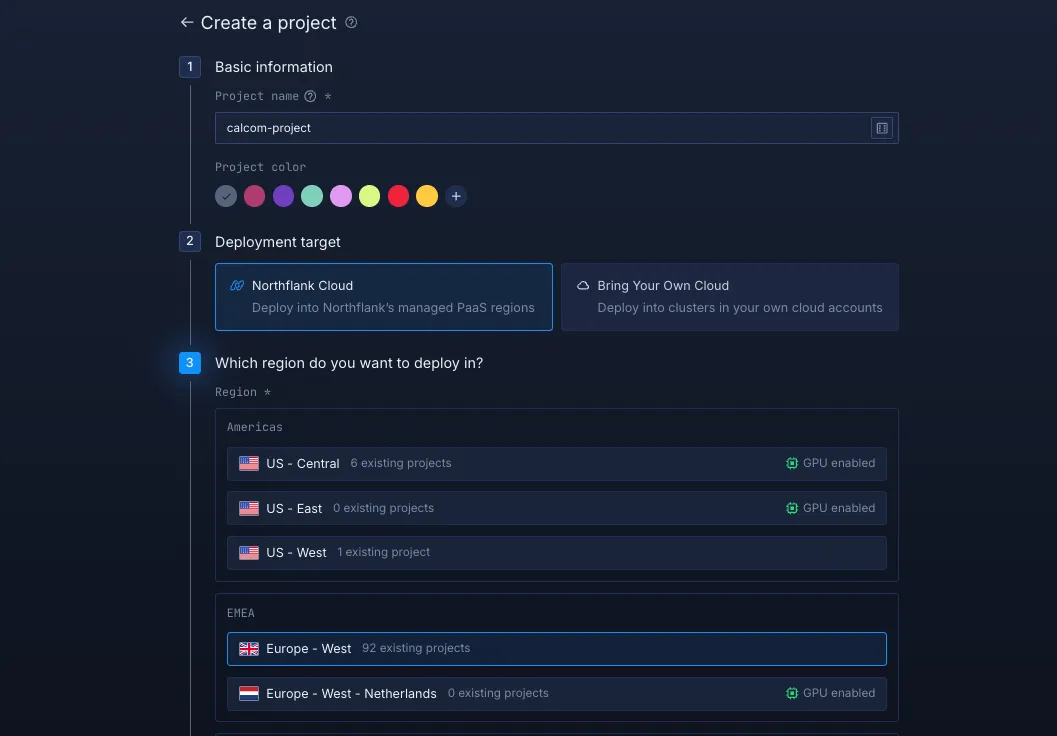This screenshot has height=736, width=1057.
Task: Select the gray checked color swatch
Action: pyautogui.click(x=226, y=196)
